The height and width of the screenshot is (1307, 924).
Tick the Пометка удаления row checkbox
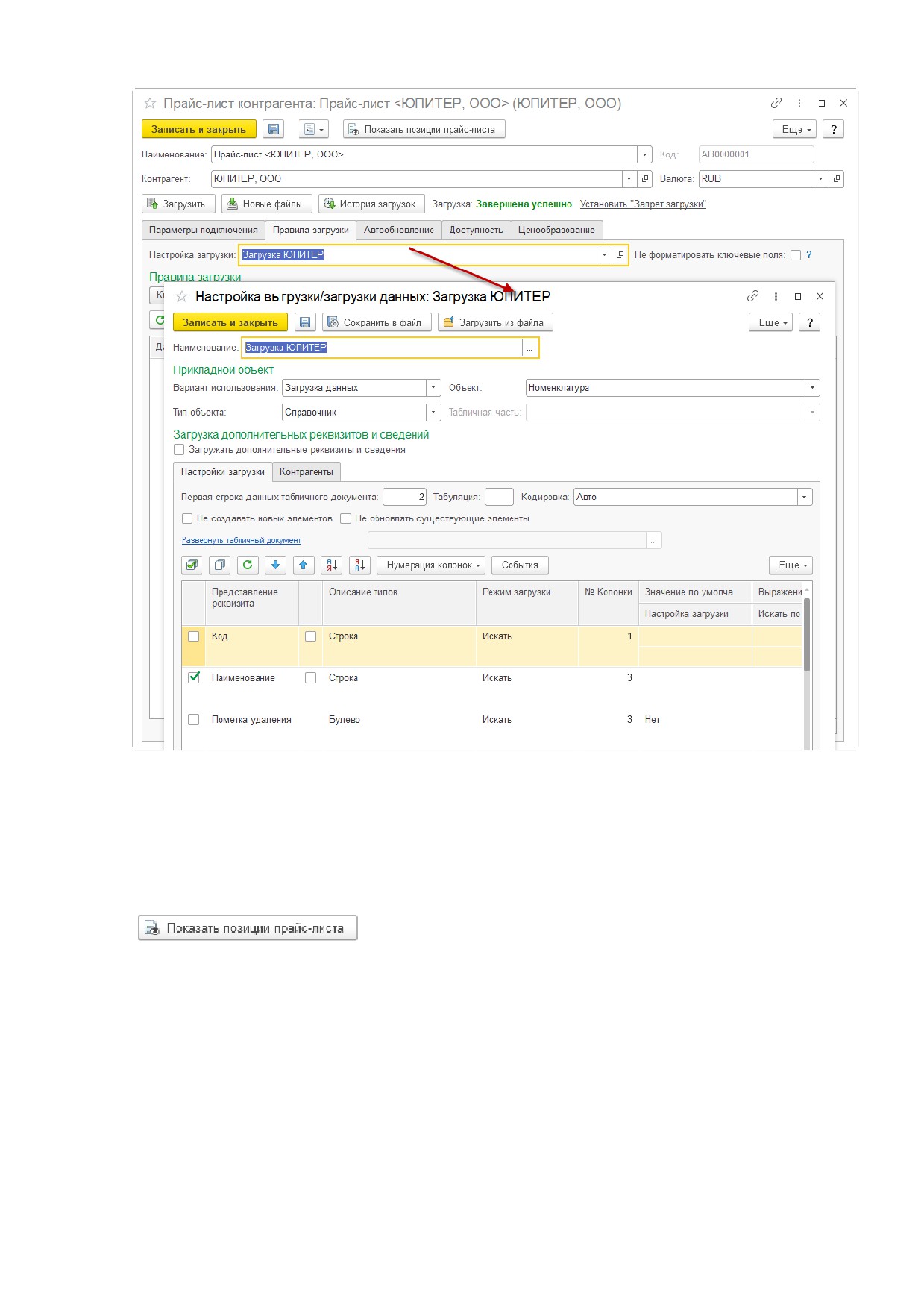coord(194,720)
